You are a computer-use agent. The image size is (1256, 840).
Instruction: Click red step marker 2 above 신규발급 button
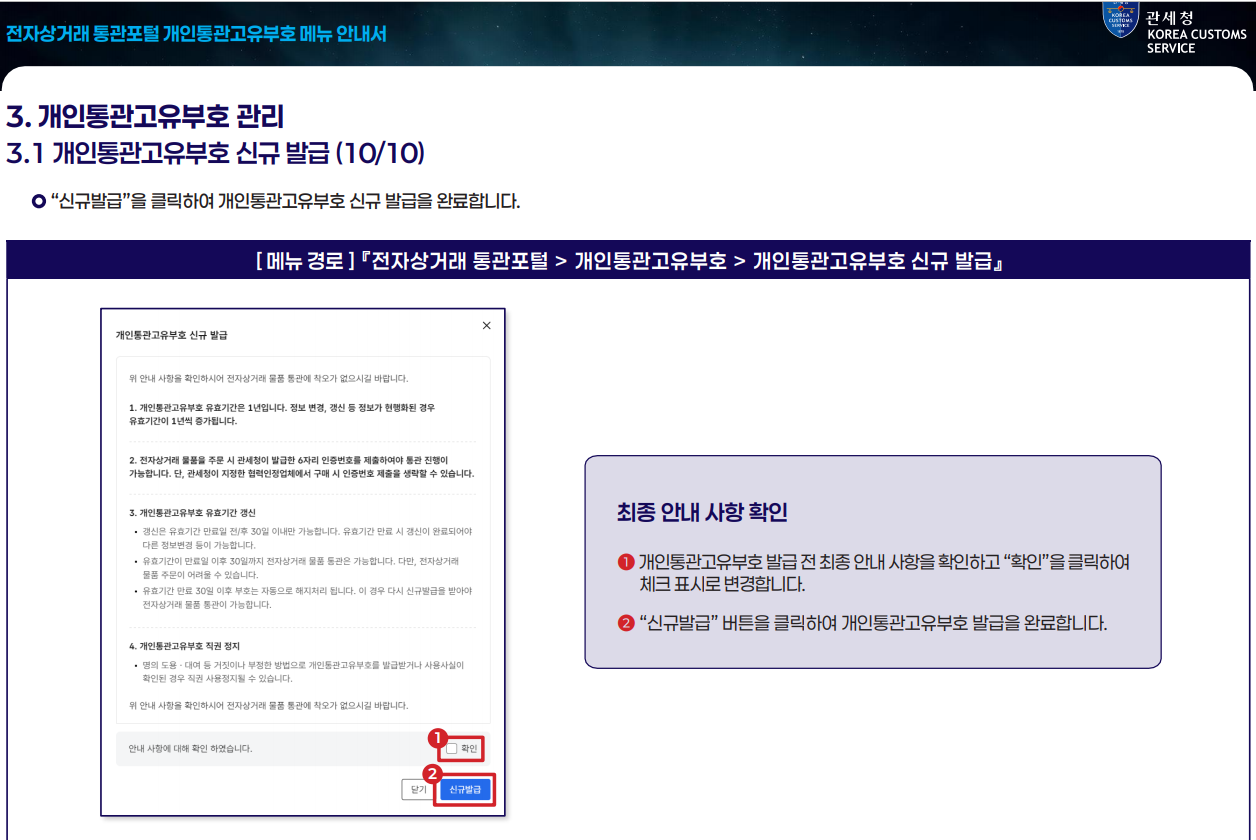432,773
